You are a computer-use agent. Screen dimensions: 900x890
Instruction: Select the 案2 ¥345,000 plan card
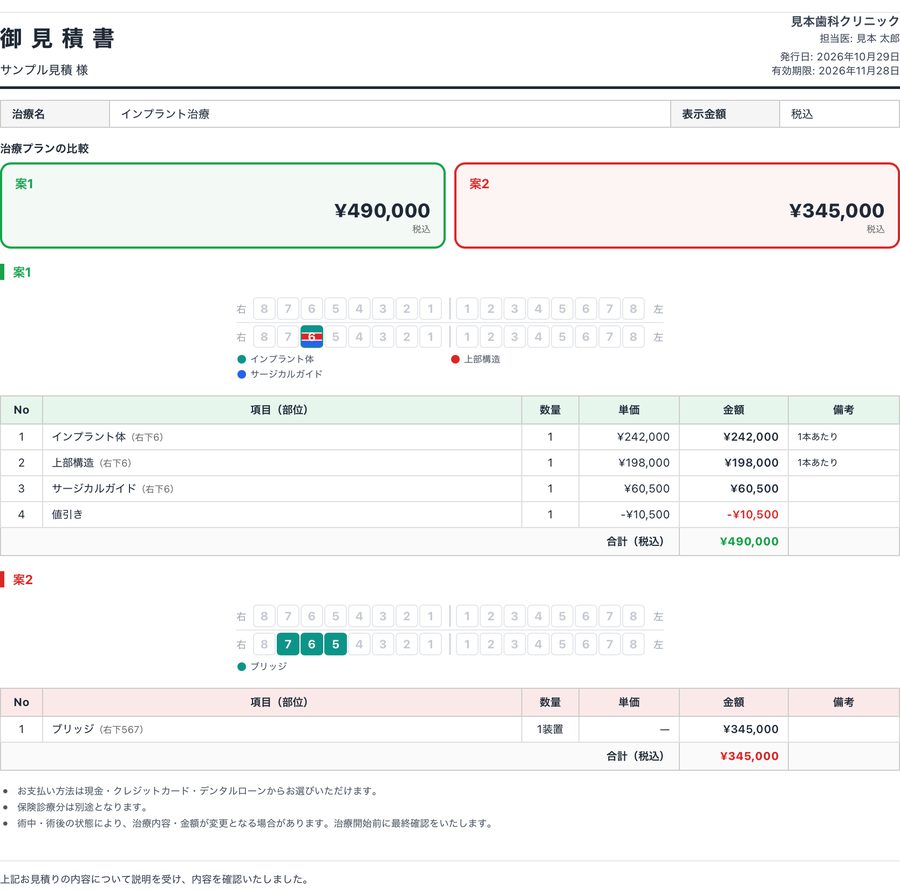click(x=677, y=205)
